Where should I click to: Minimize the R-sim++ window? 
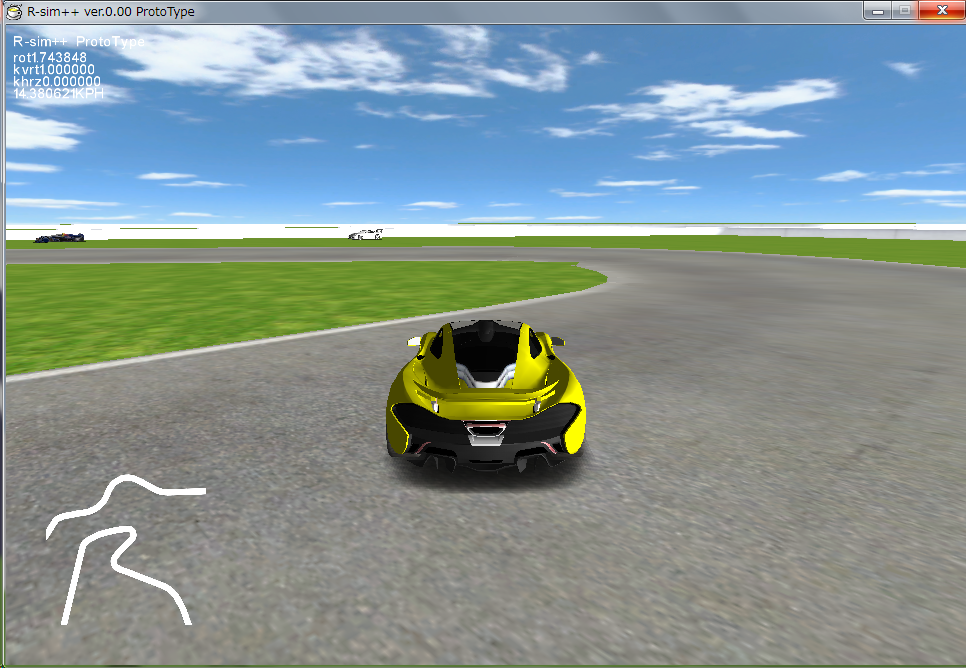[880, 11]
